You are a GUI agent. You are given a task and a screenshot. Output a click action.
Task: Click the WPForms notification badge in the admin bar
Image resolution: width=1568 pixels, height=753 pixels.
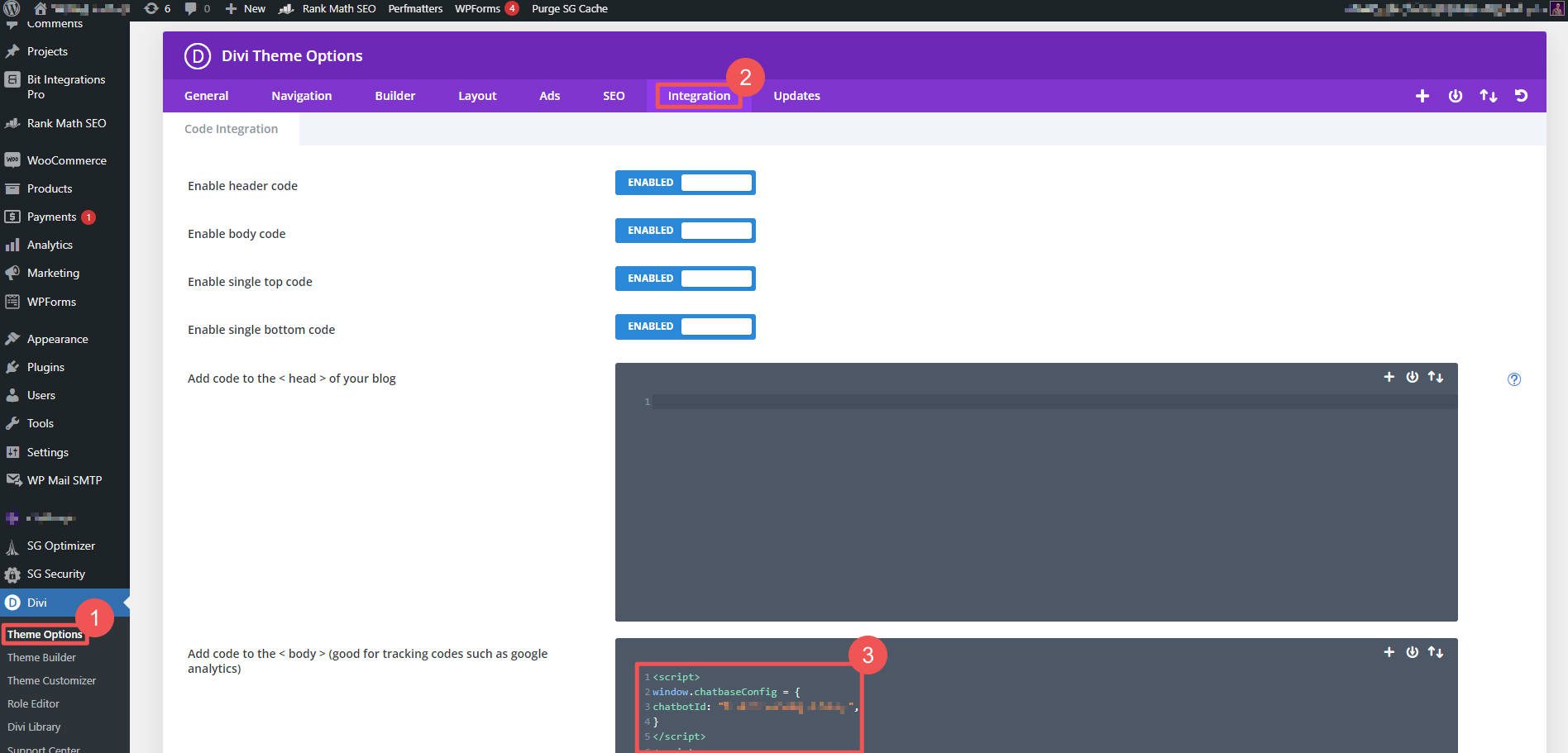[x=511, y=7]
